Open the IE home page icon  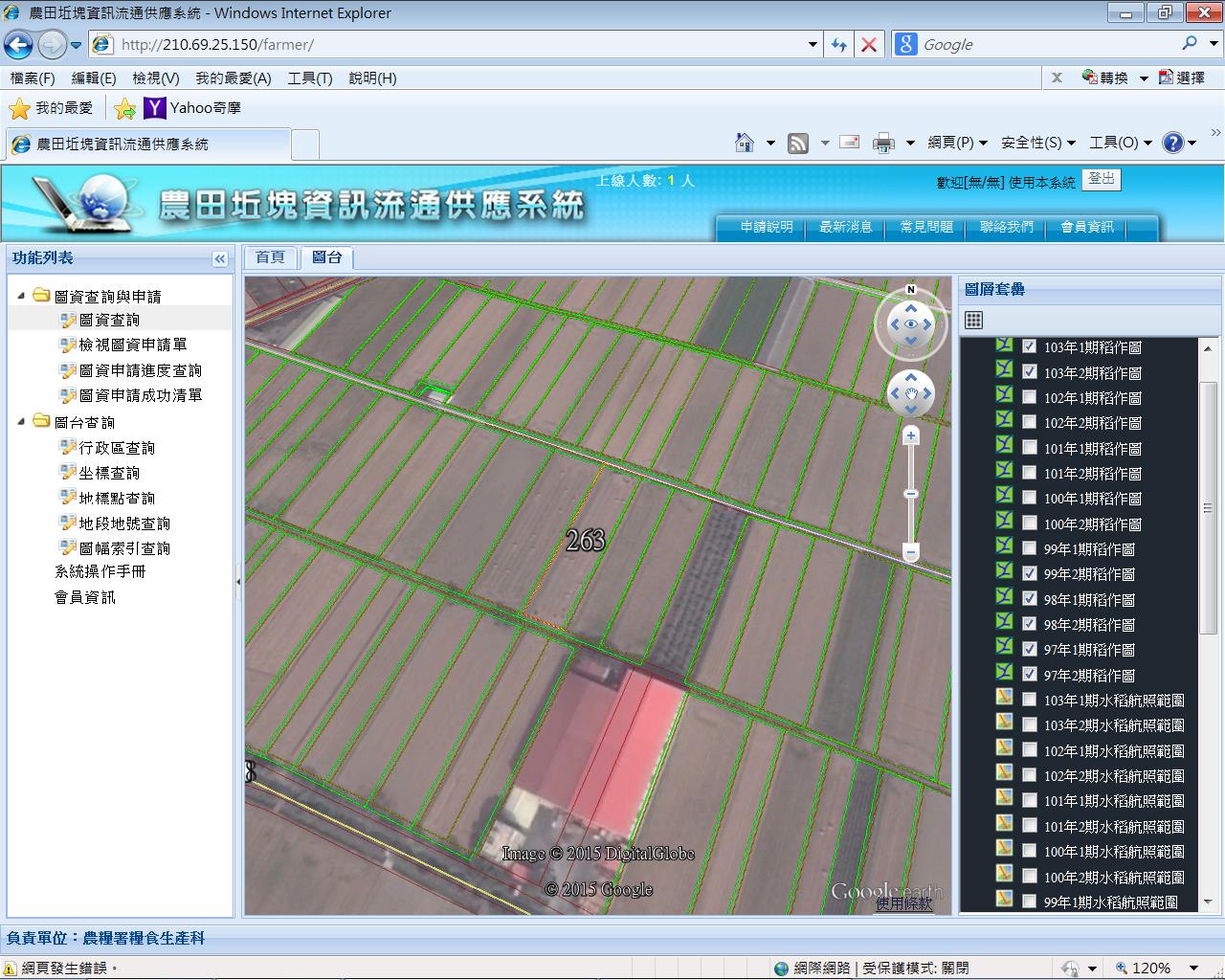coord(745,143)
